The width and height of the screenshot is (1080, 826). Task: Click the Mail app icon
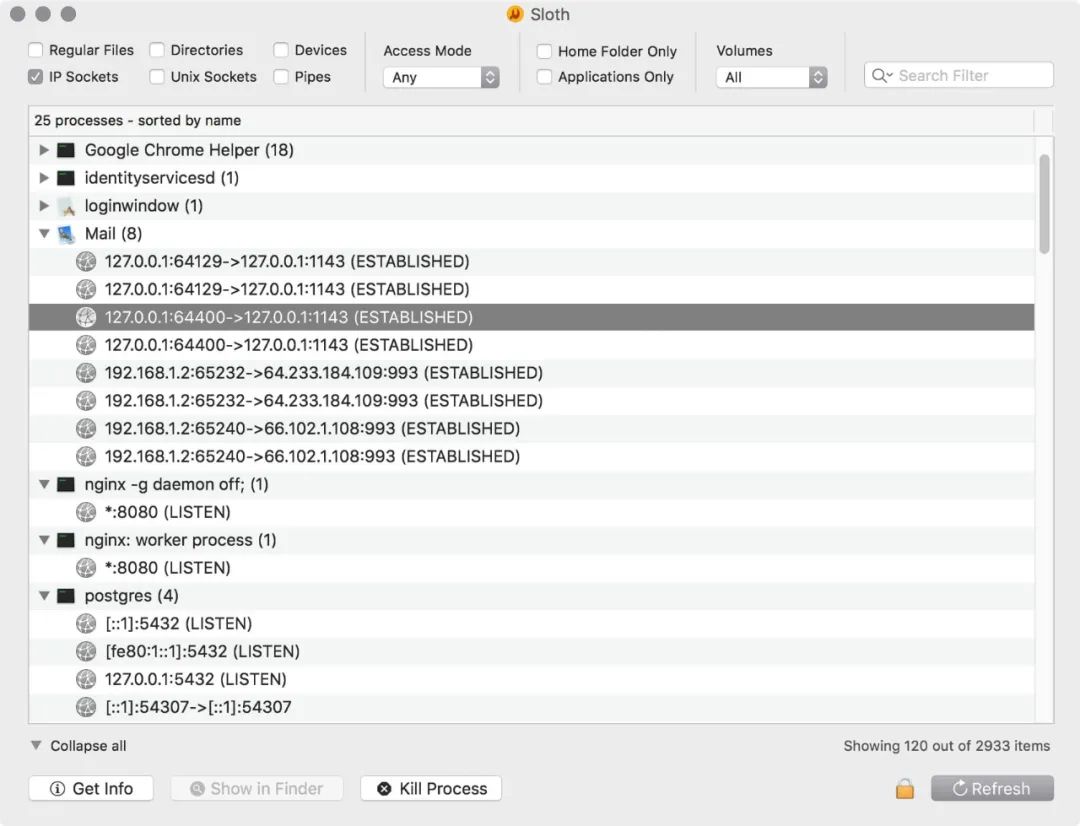[x=66, y=234]
